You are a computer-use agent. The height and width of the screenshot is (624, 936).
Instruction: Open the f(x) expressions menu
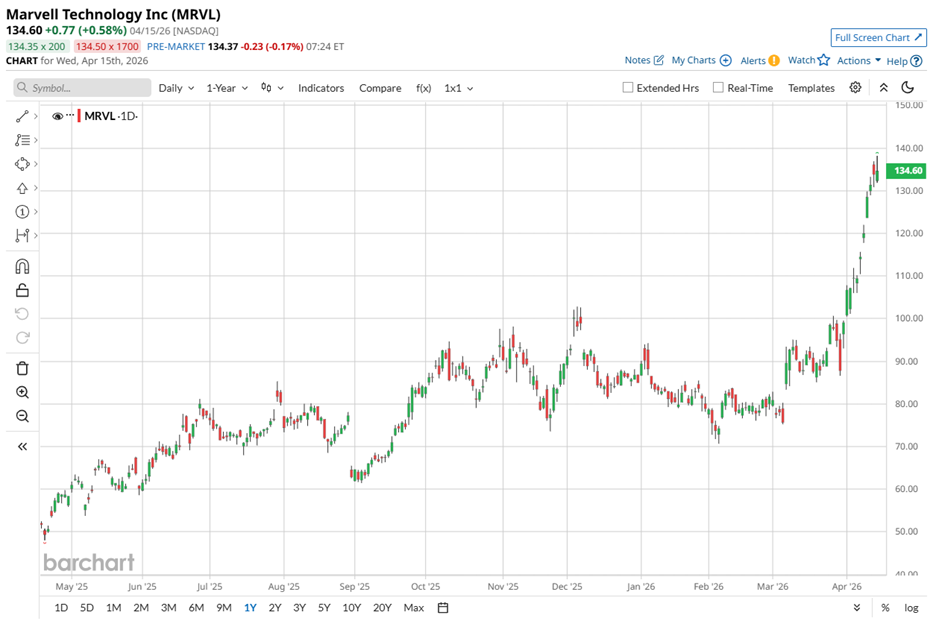tap(423, 88)
